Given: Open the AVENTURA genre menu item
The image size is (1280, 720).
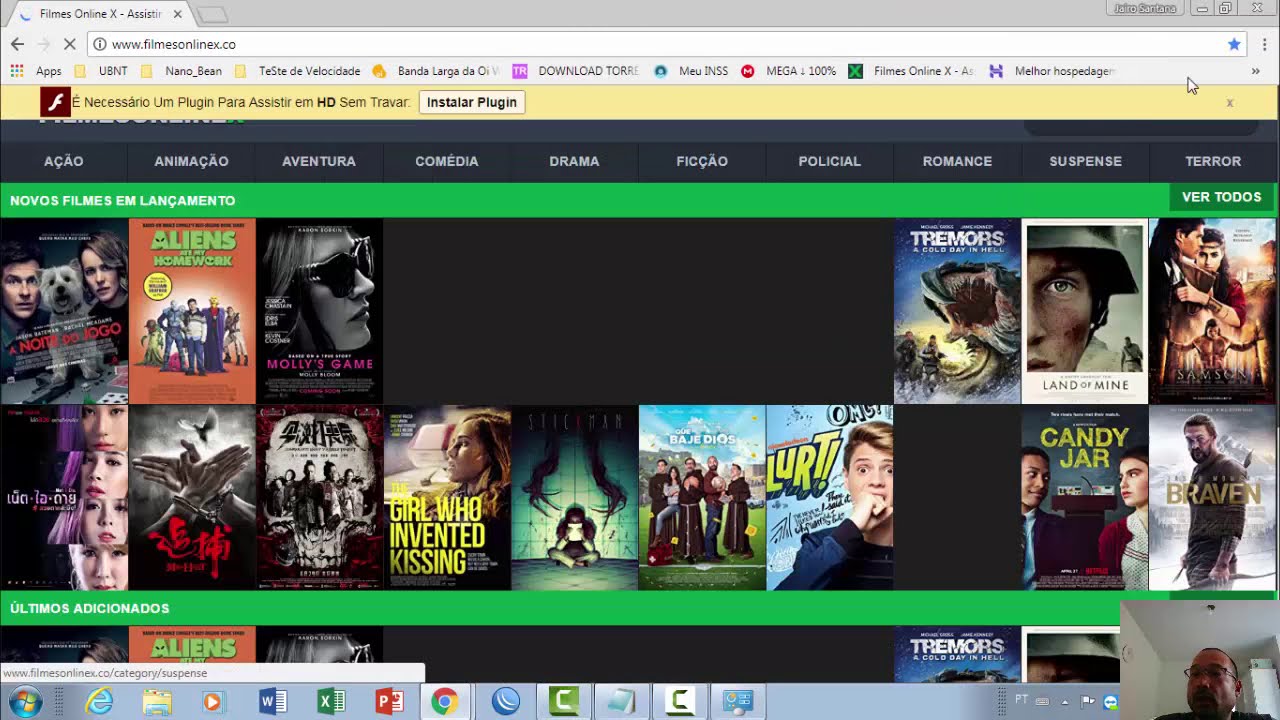Looking at the screenshot, I should tap(319, 161).
